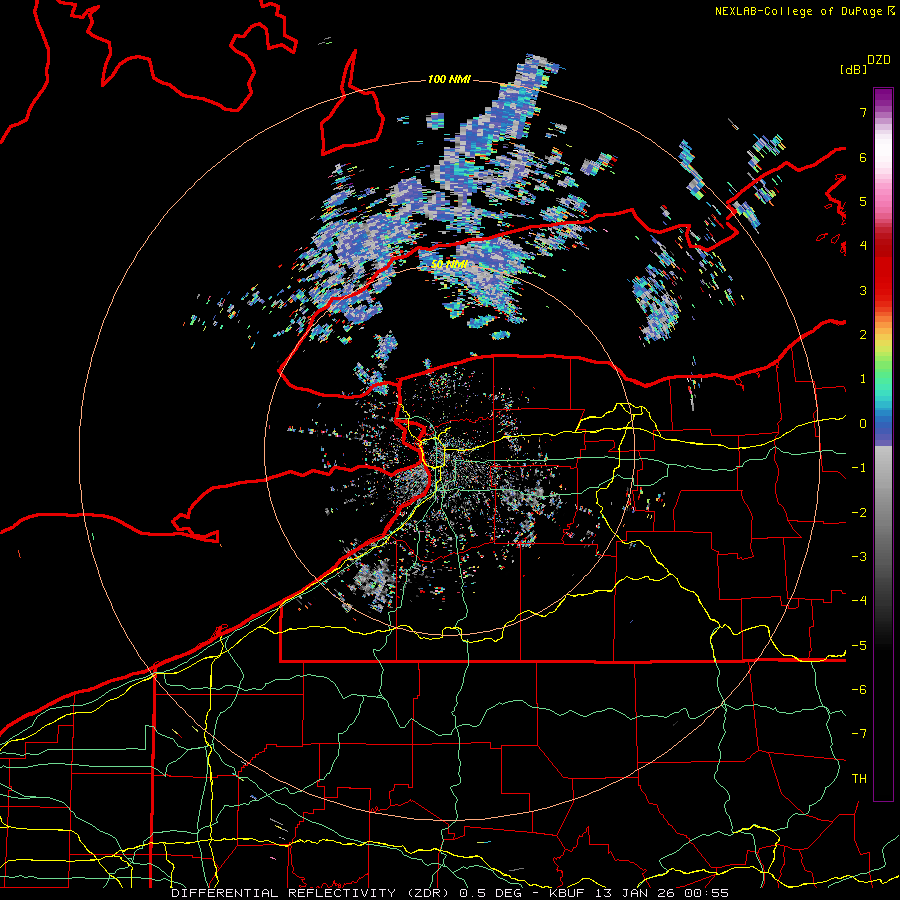Screen dimensions: 900x900
Task: Click the 100 NMI range ring label
Action: click(x=449, y=79)
